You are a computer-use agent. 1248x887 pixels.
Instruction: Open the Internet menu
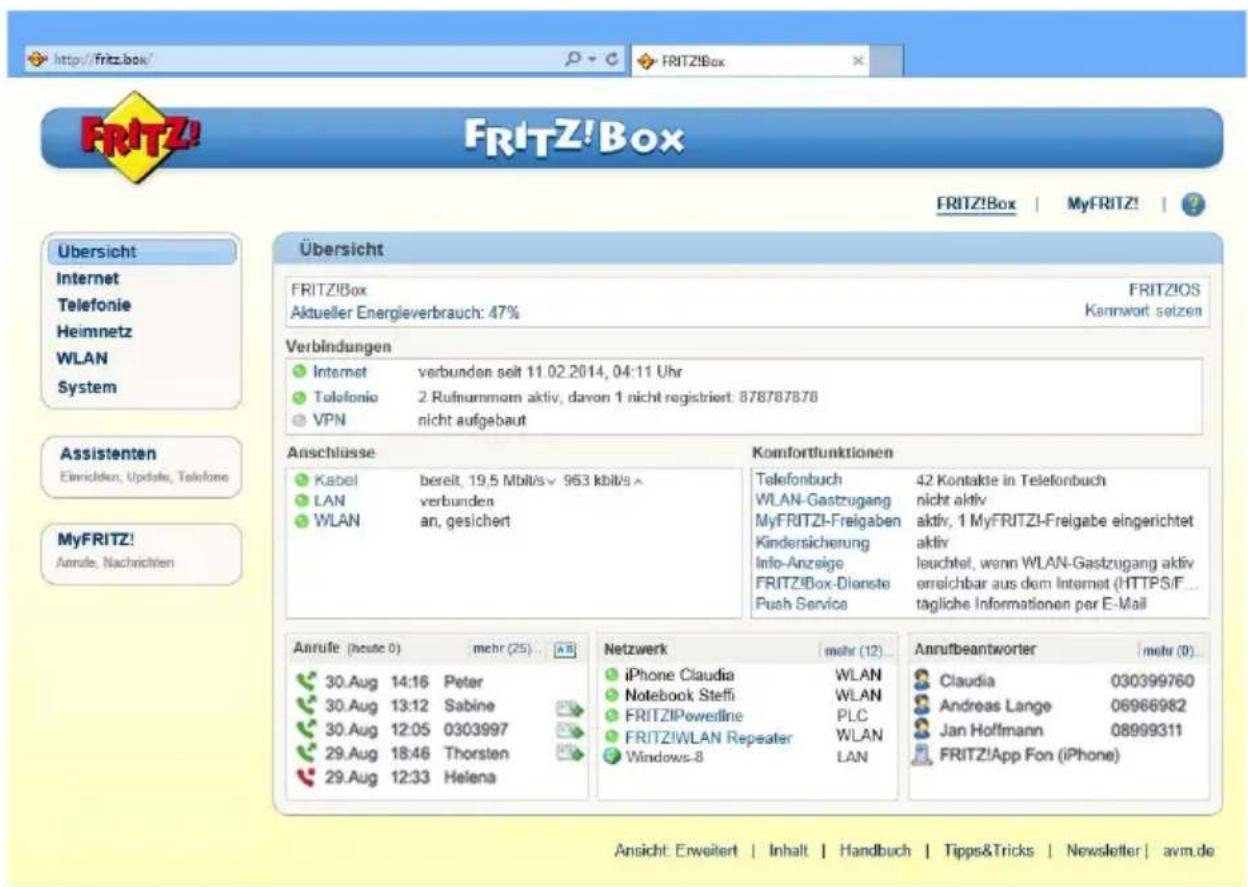pos(89,277)
